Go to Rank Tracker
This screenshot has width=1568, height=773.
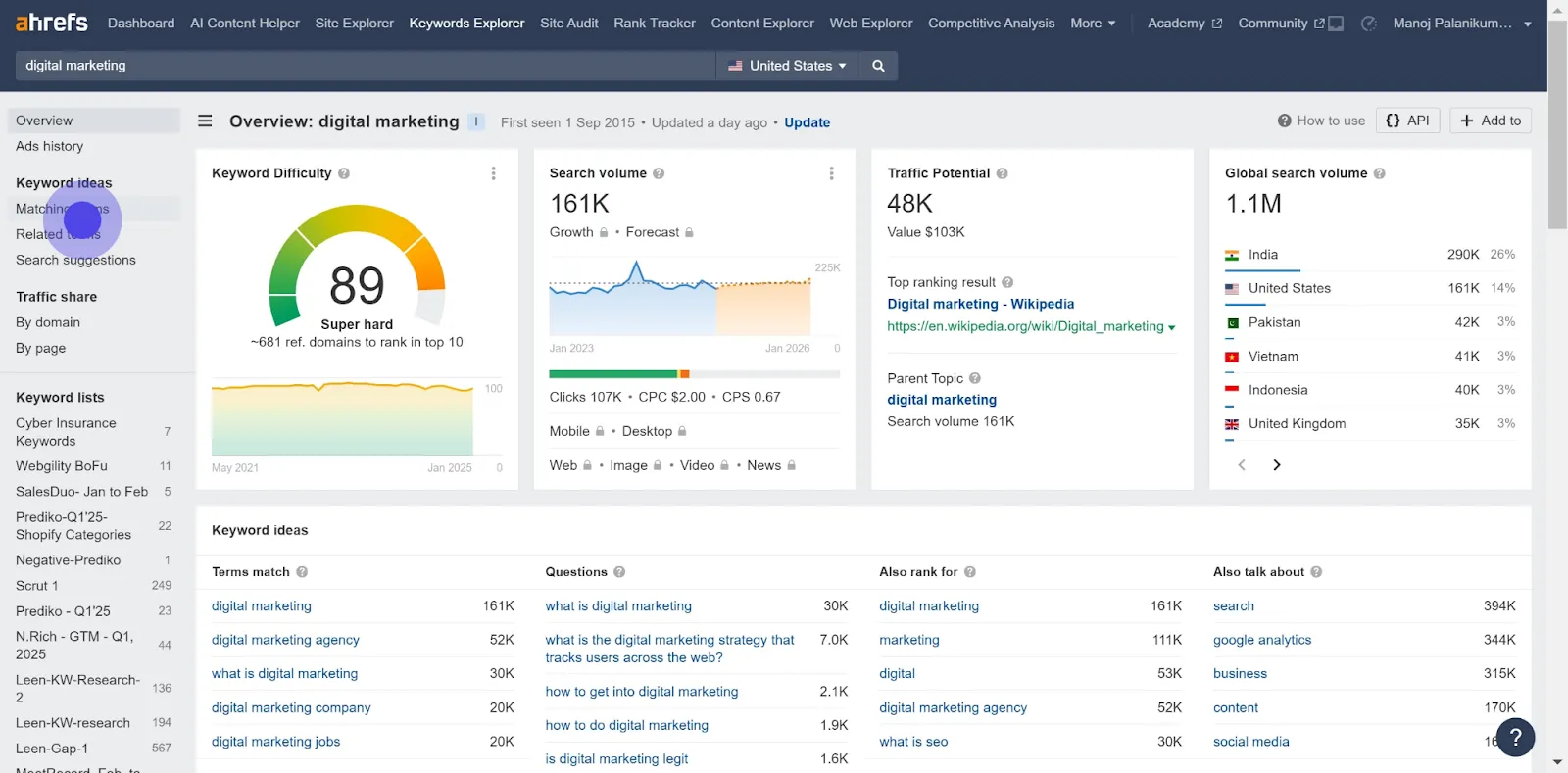[x=655, y=24]
